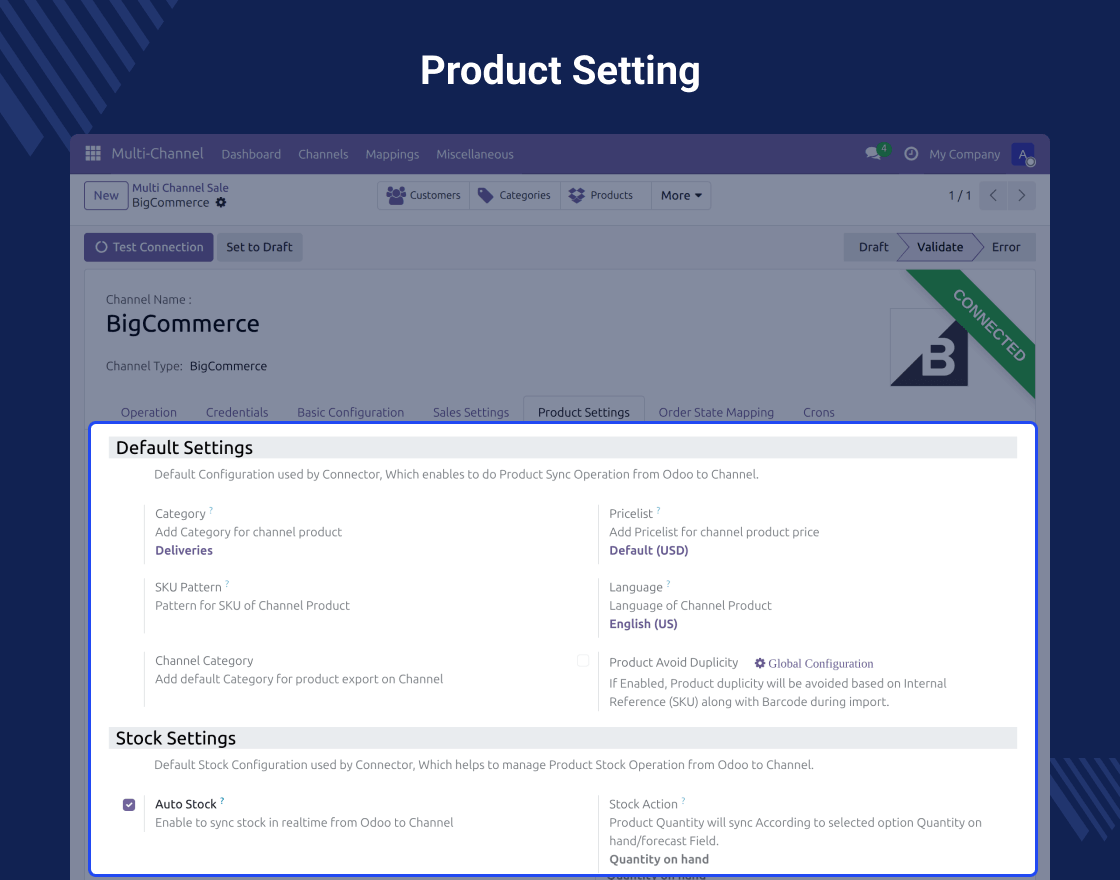The width and height of the screenshot is (1120, 880).
Task: Open the Products smart button
Action: click(x=606, y=195)
